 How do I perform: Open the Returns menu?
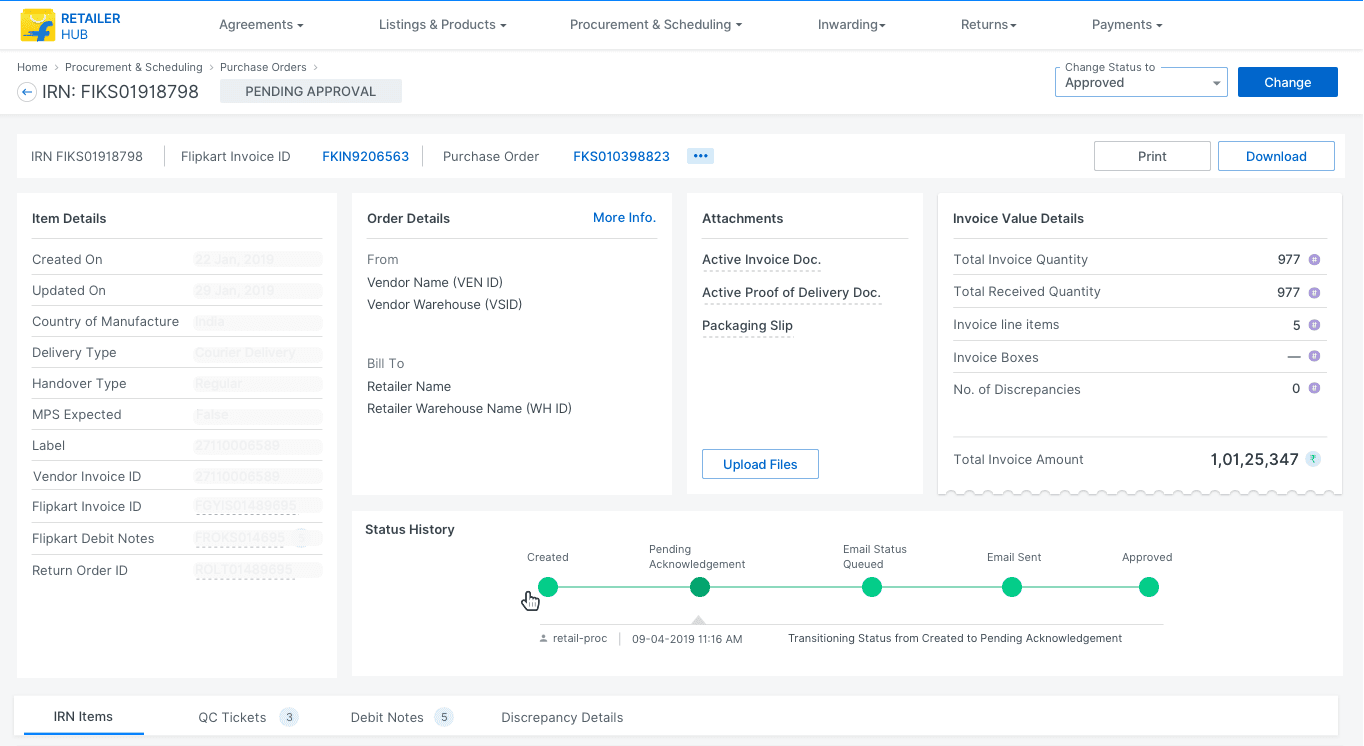point(988,25)
